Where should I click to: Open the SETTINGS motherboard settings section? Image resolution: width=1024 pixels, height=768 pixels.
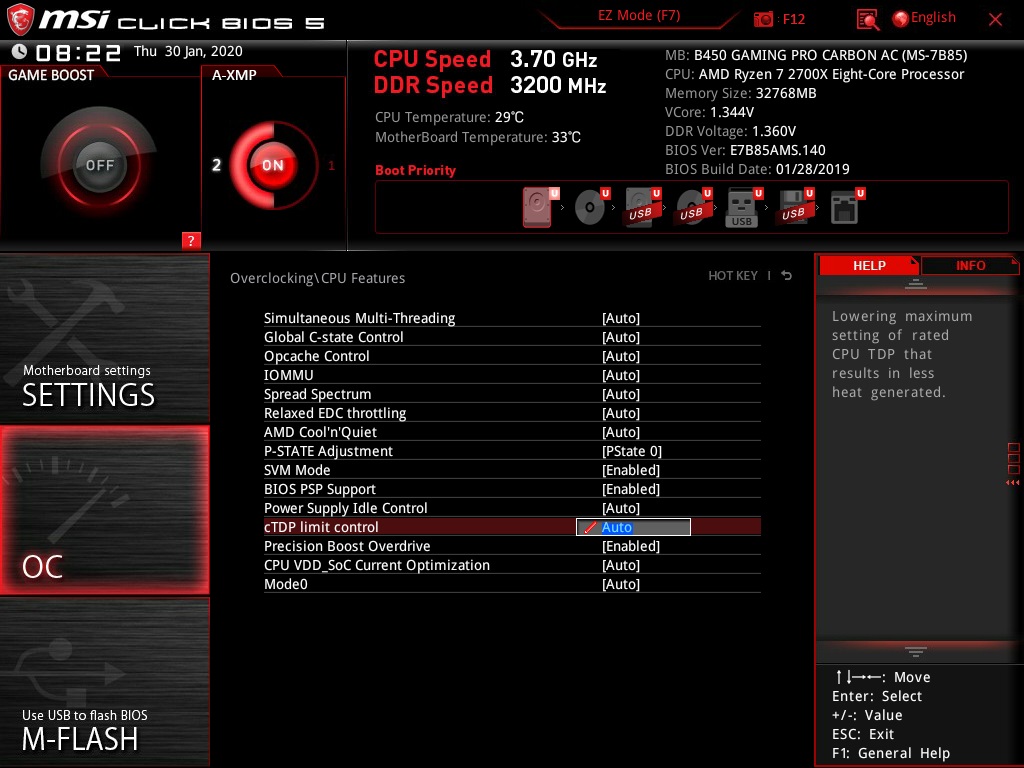(104, 338)
